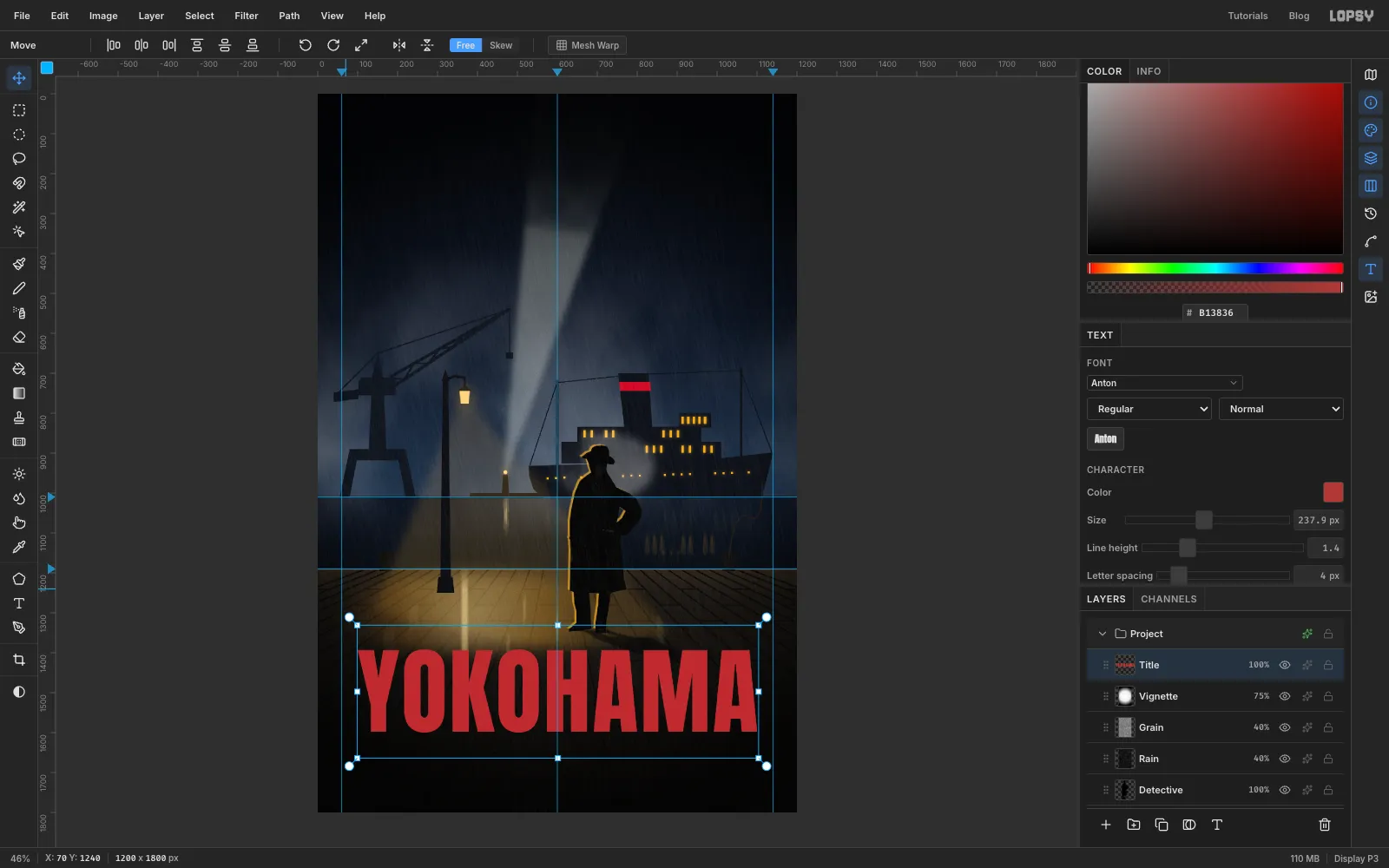The width and height of the screenshot is (1389, 868).
Task: Click the rotate clockwise icon
Action: [x=333, y=45]
